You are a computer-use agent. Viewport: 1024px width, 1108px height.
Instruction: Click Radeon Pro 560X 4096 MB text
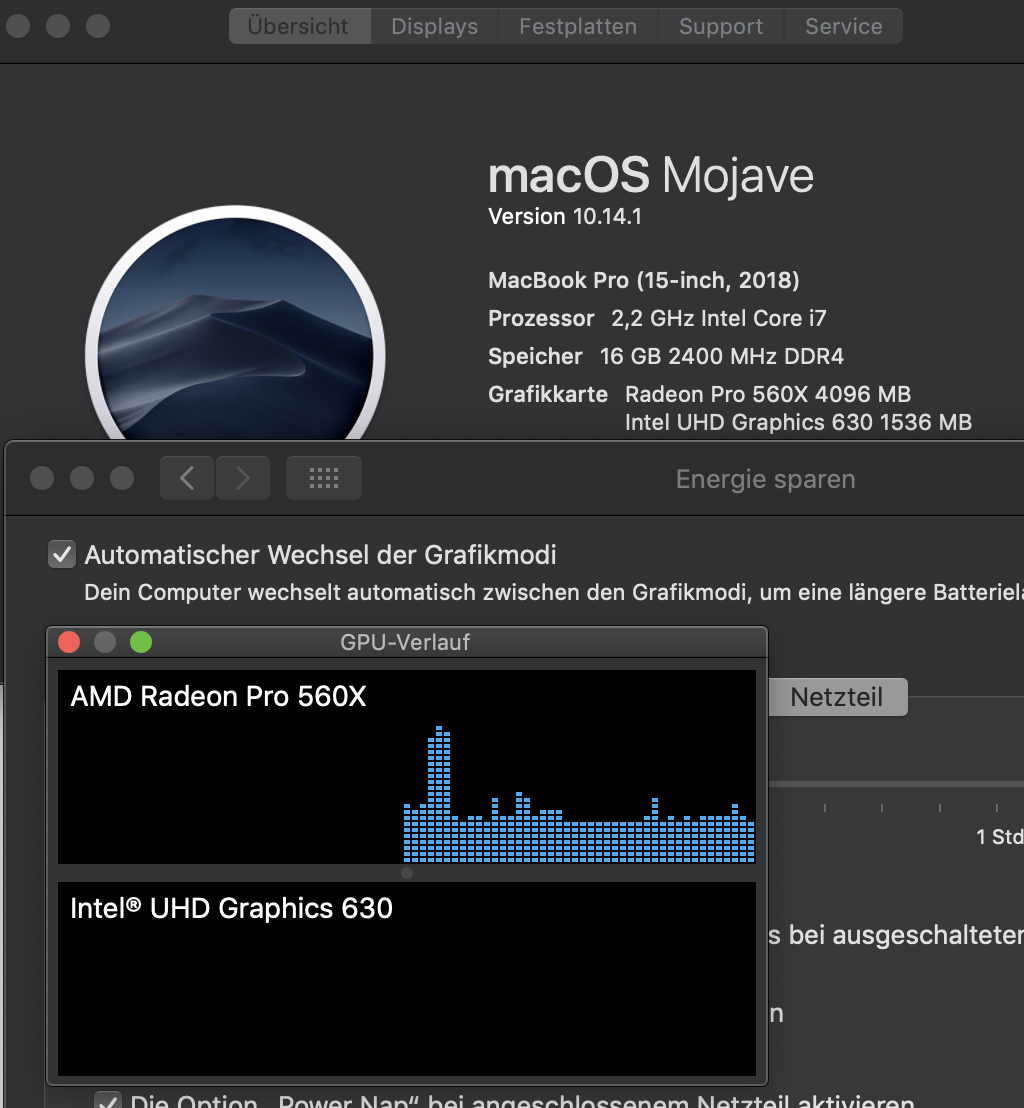pyautogui.click(x=768, y=394)
